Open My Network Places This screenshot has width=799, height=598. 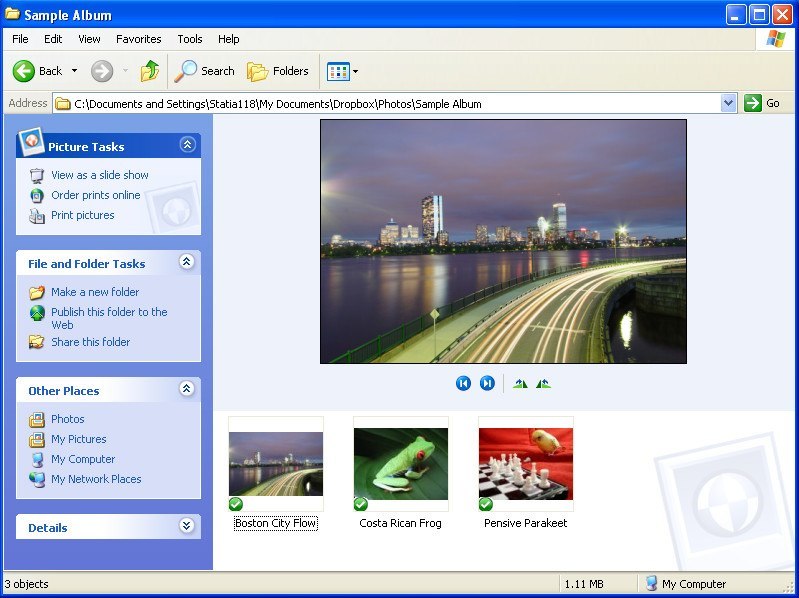(x=96, y=479)
